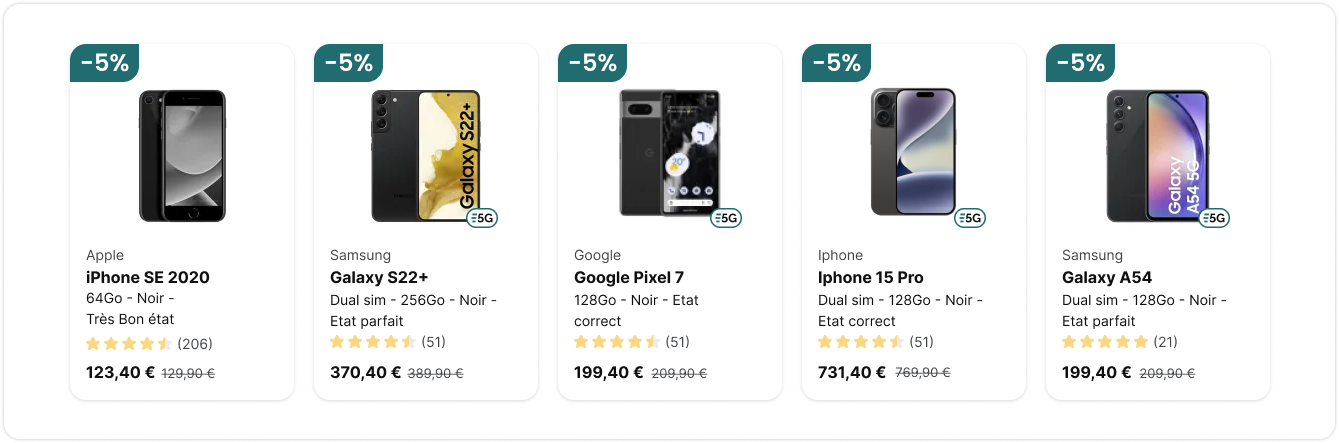Click the -5% discount tag on Galaxy A54 card
The height and width of the screenshot is (443, 1339).
(x=1080, y=63)
